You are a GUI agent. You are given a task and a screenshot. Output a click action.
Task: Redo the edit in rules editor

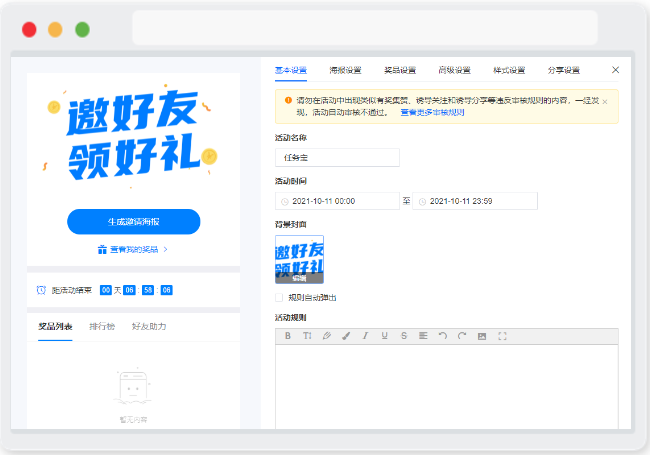(462, 336)
